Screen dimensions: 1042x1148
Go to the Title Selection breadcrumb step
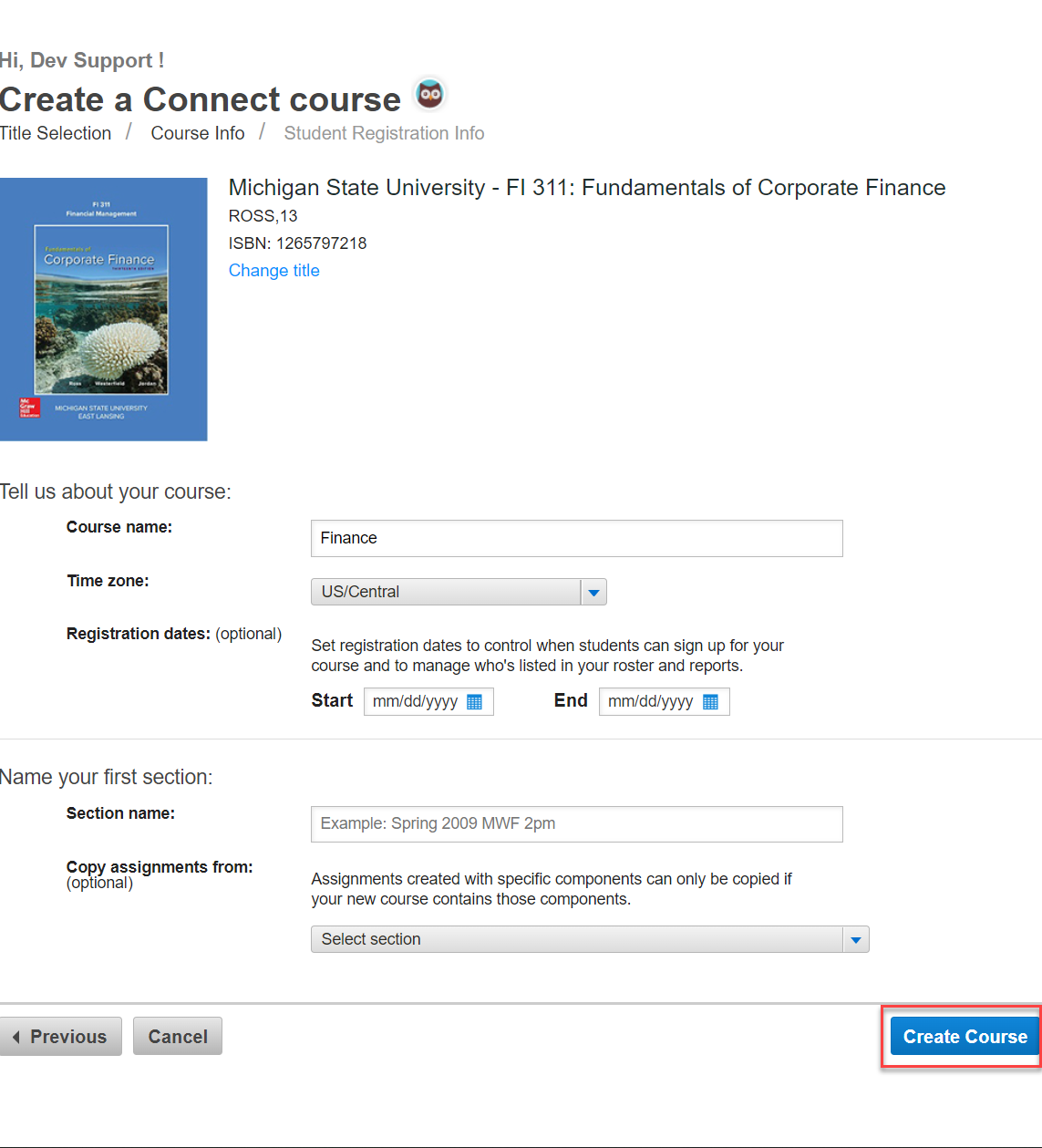point(56,133)
